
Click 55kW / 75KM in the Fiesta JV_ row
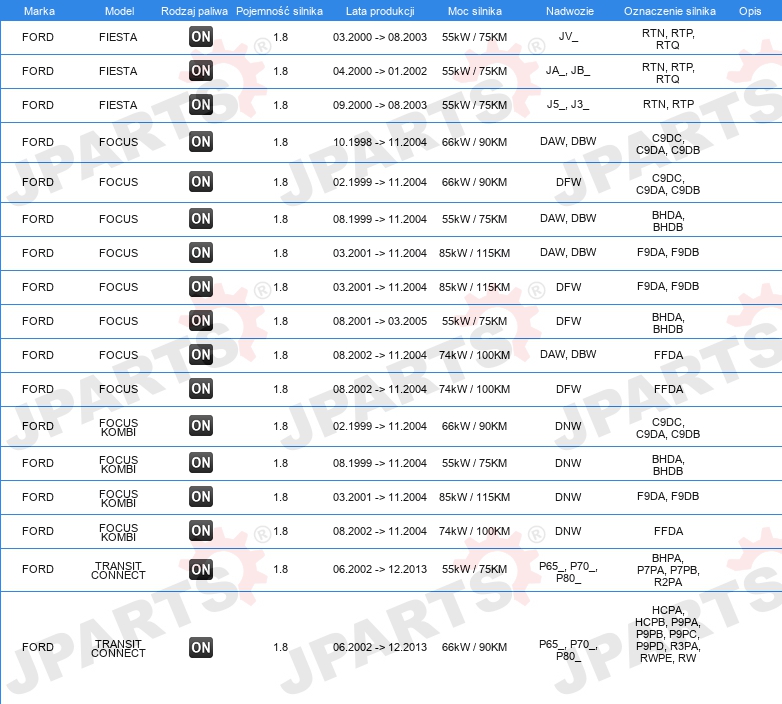pos(474,37)
